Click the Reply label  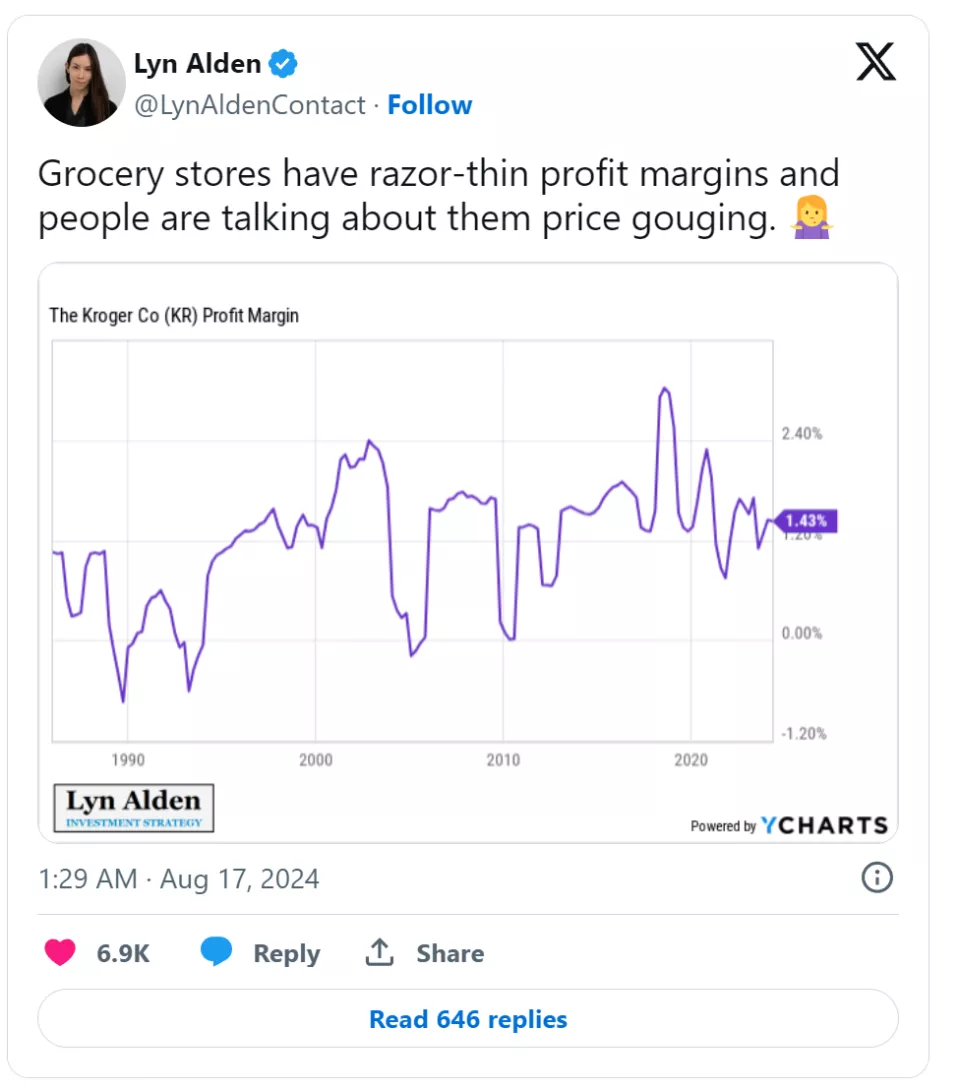tap(286, 953)
